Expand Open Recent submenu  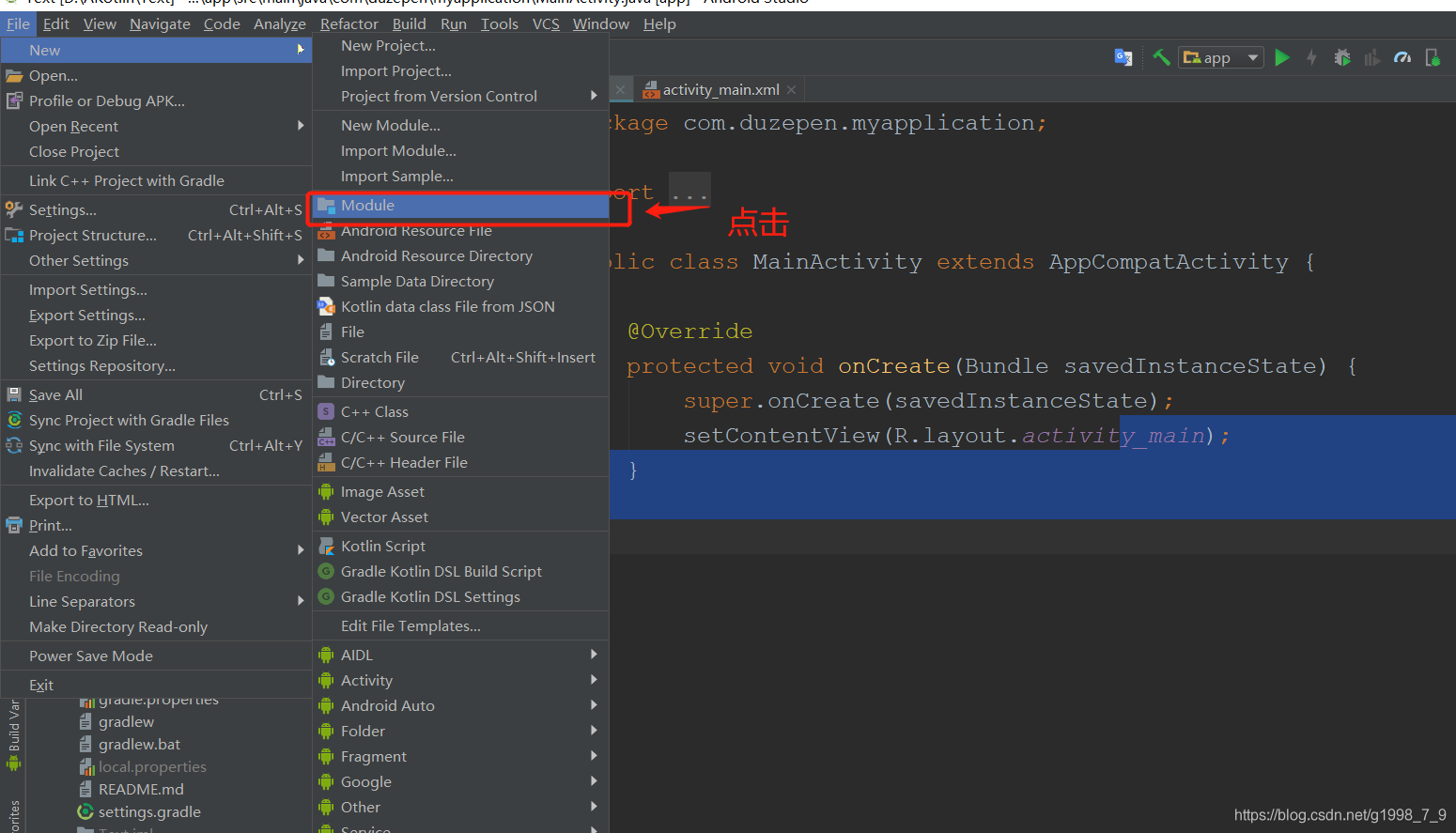coord(156,127)
